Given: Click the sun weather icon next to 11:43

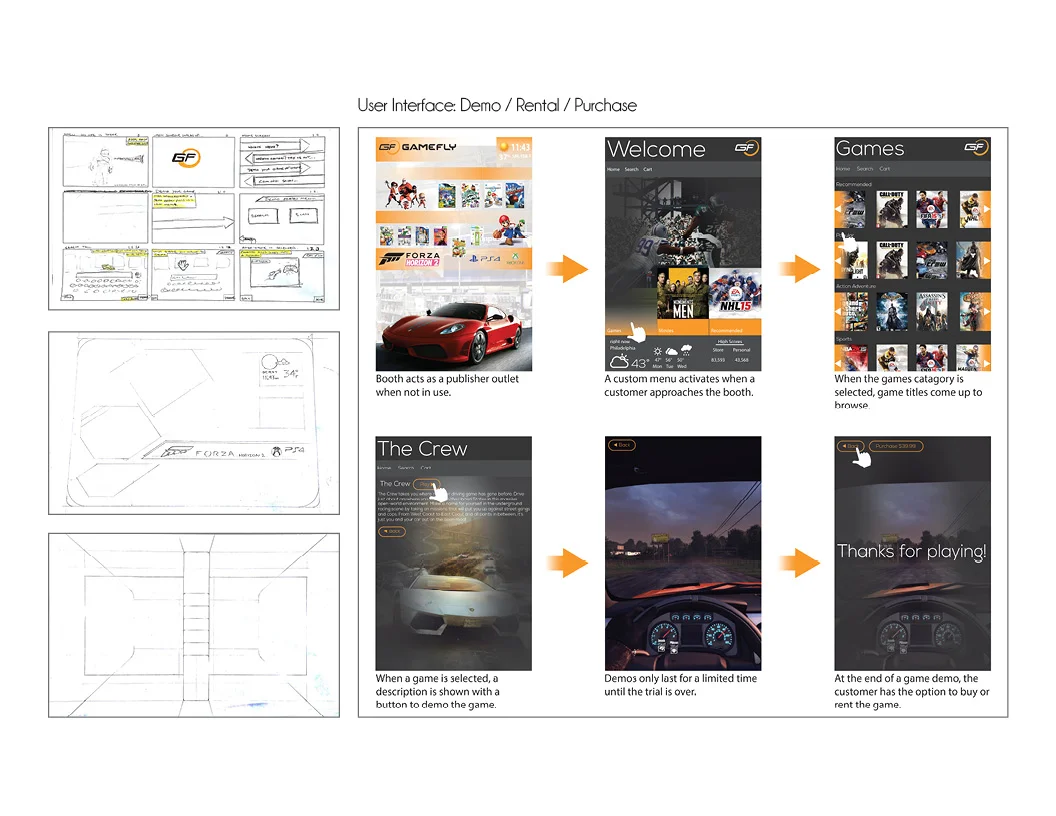Looking at the screenshot, I should [503, 146].
